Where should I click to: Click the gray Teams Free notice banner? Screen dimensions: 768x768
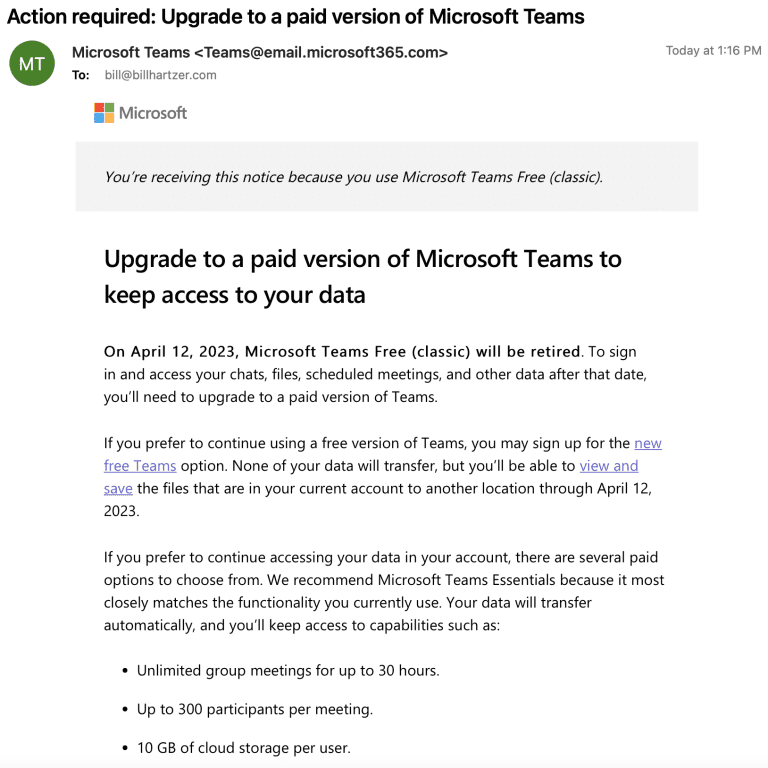click(x=387, y=176)
